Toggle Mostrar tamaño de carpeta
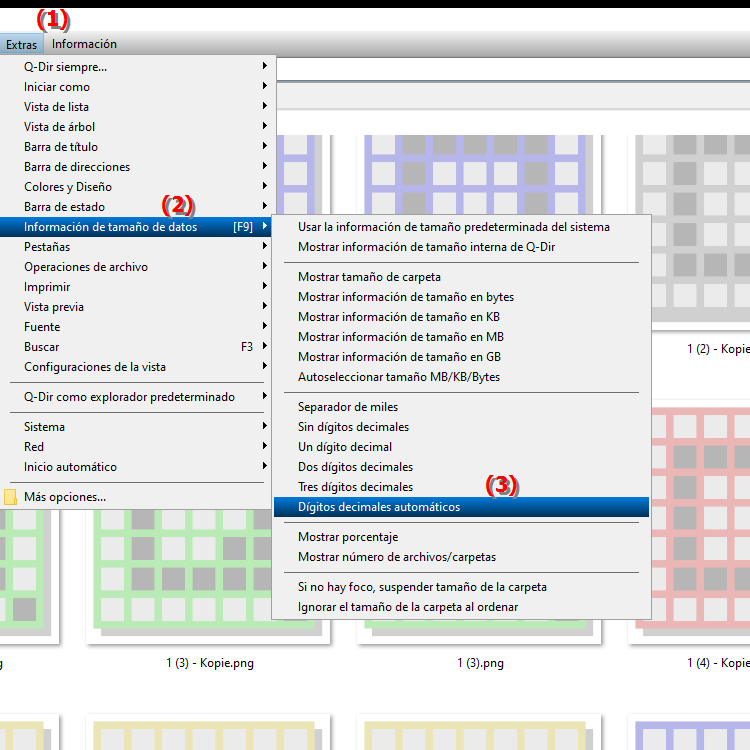The height and width of the screenshot is (750, 750). (462, 277)
